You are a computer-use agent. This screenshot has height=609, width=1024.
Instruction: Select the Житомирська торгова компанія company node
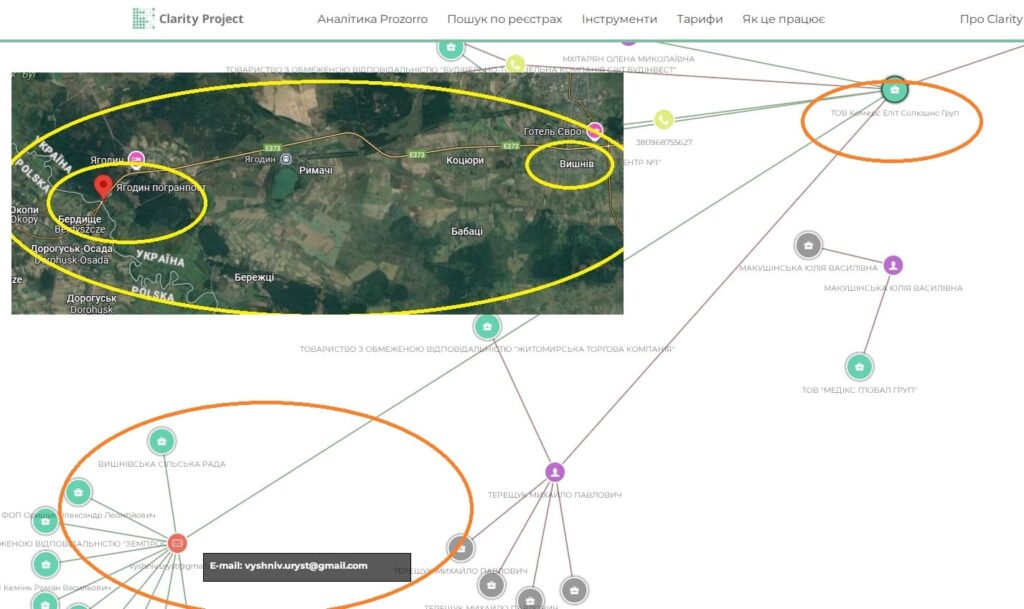(487, 326)
